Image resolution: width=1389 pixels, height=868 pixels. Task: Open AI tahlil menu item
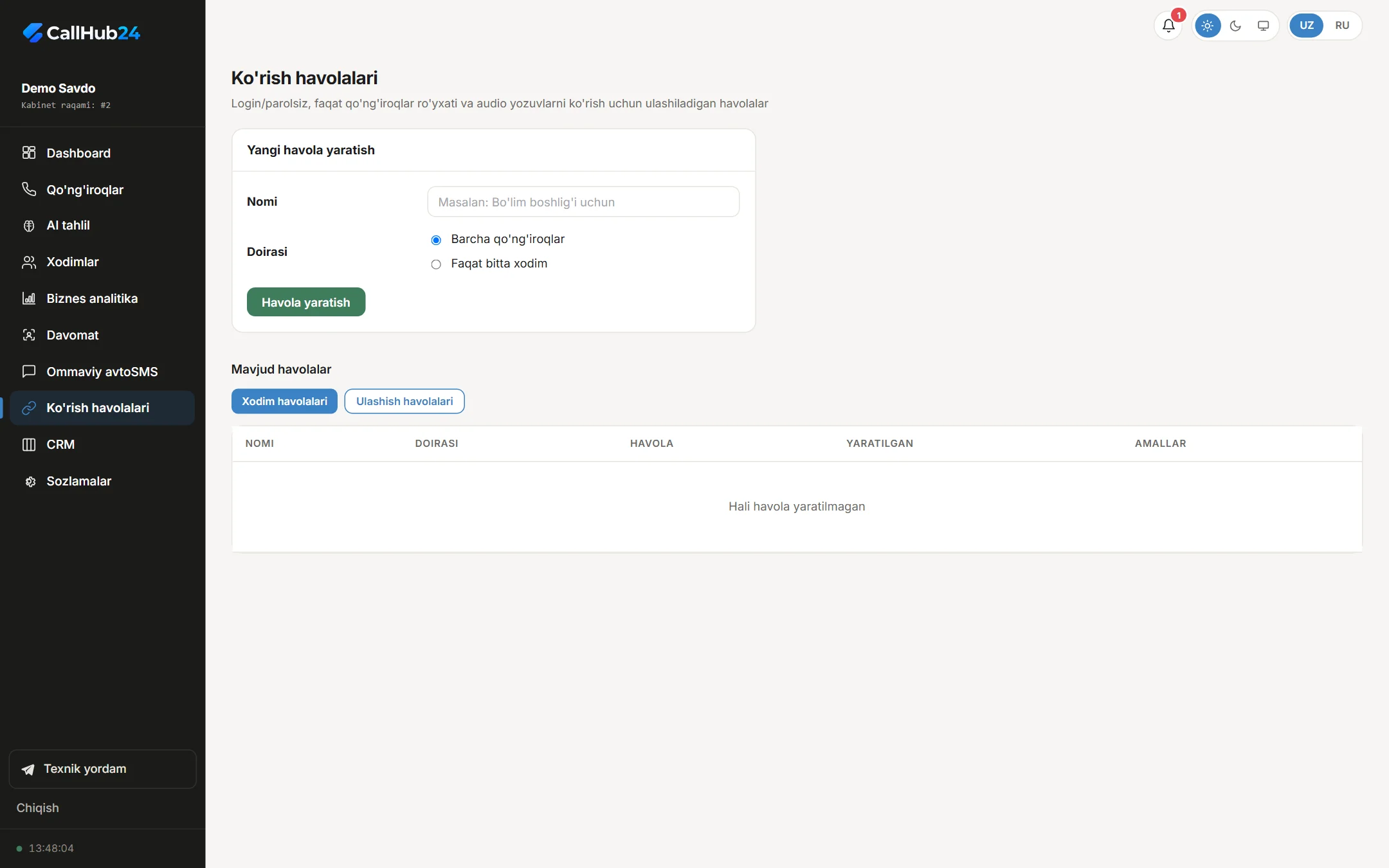pos(102,226)
